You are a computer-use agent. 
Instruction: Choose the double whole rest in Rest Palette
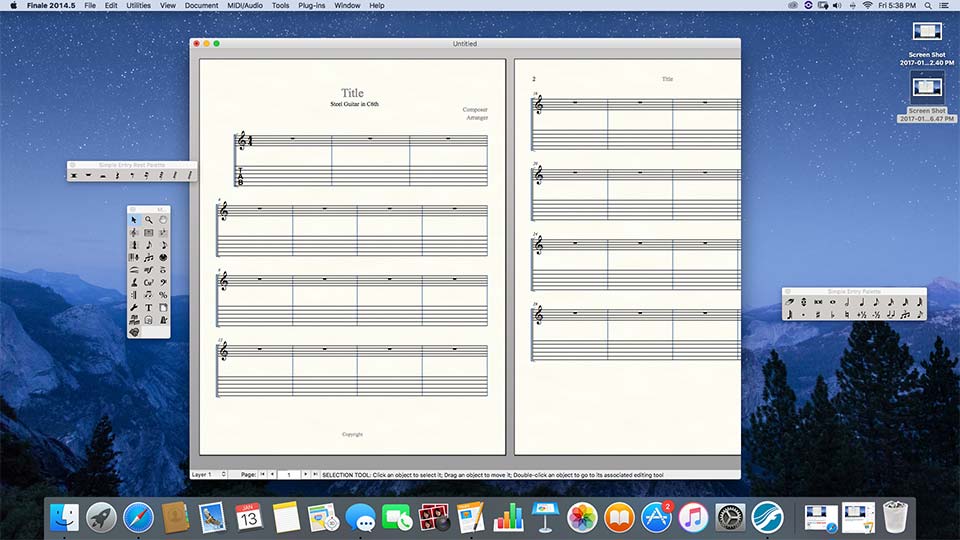pos(73,175)
